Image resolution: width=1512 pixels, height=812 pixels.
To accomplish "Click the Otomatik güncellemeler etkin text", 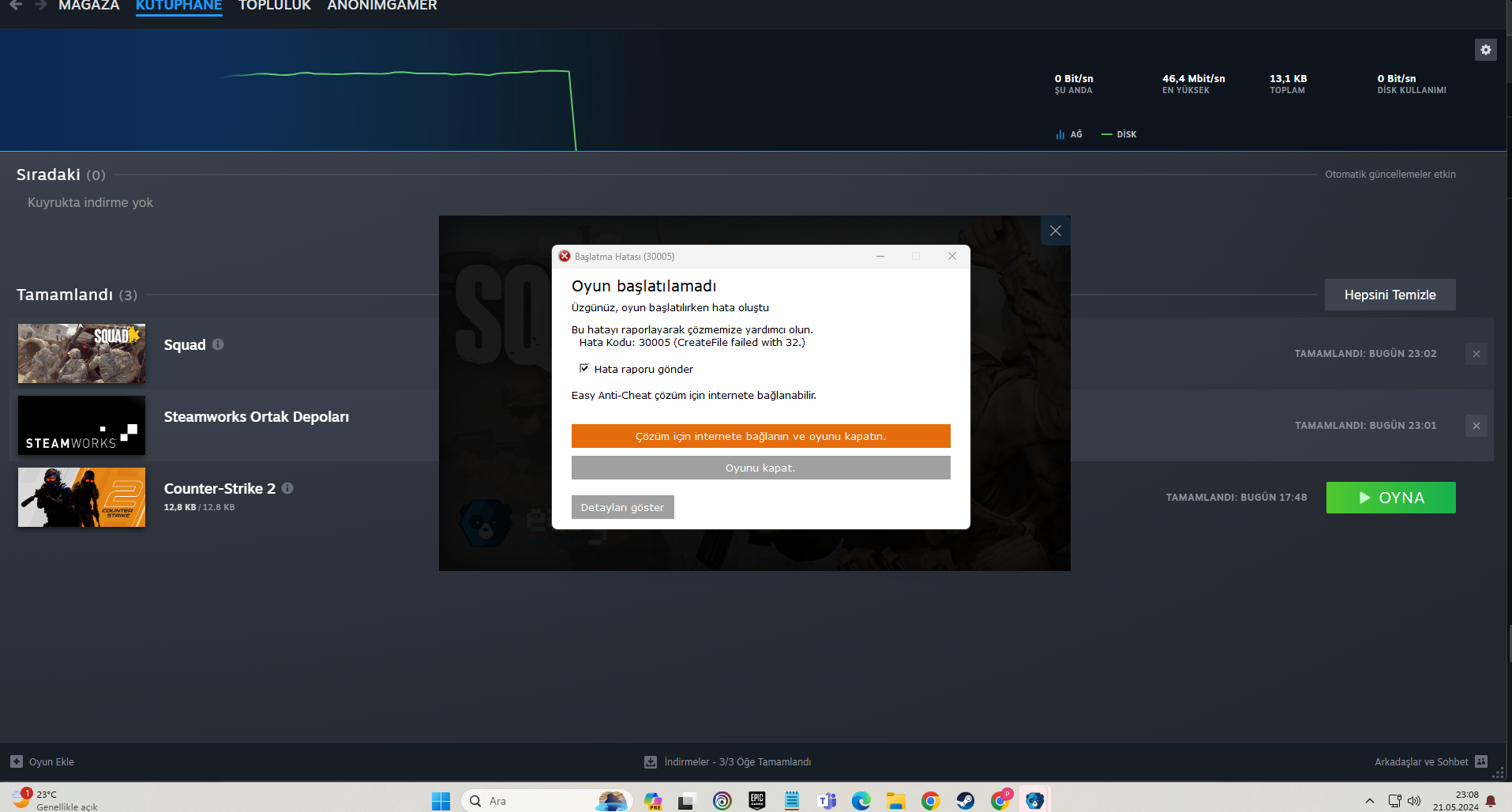I will coord(1390,175).
